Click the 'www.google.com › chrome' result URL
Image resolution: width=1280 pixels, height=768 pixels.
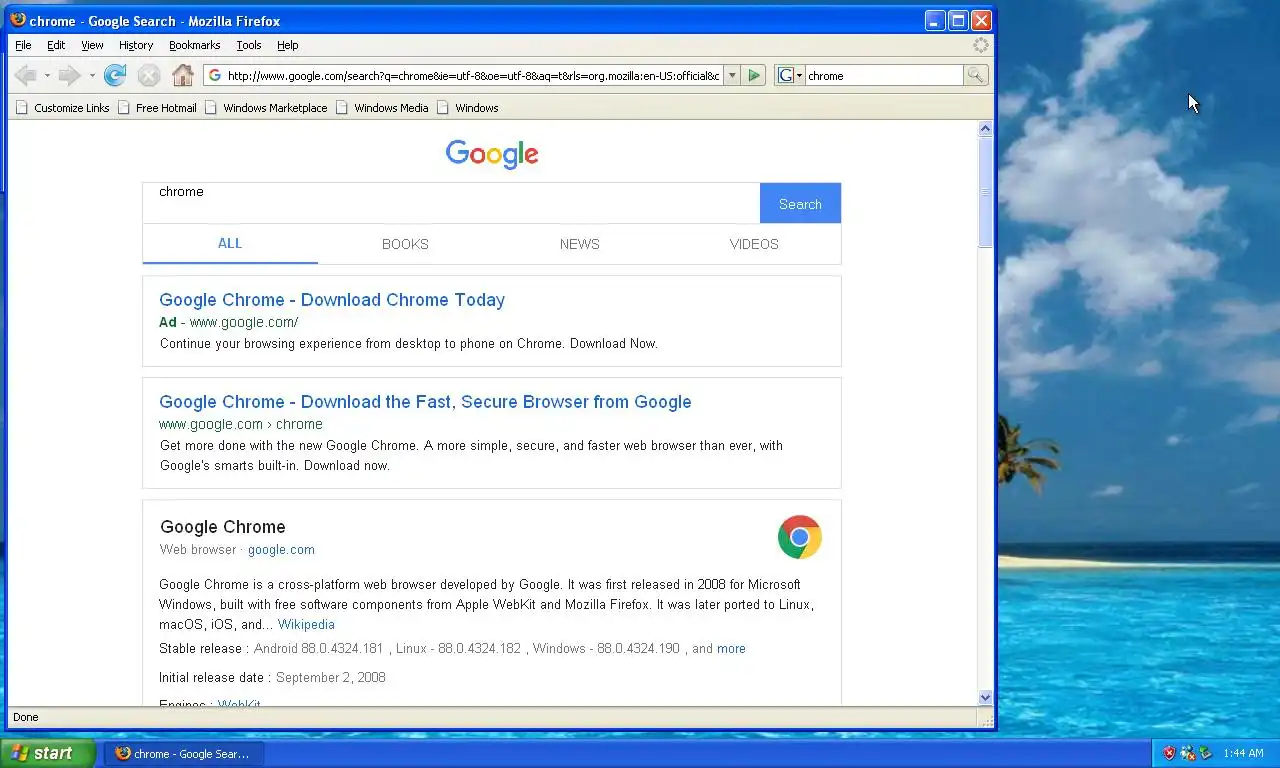coord(241,424)
